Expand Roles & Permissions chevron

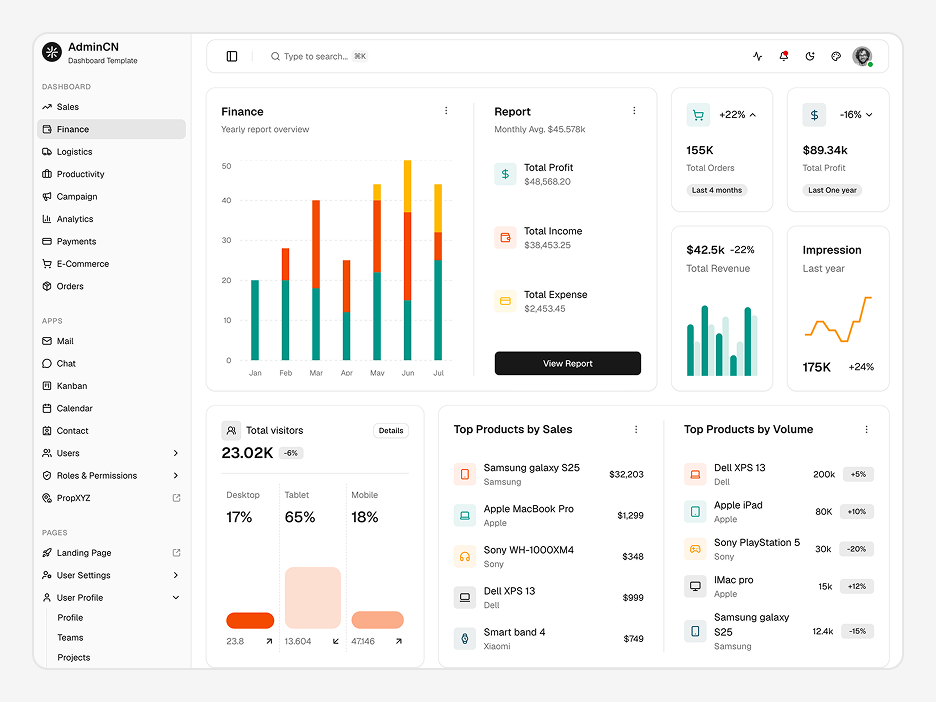(176, 475)
